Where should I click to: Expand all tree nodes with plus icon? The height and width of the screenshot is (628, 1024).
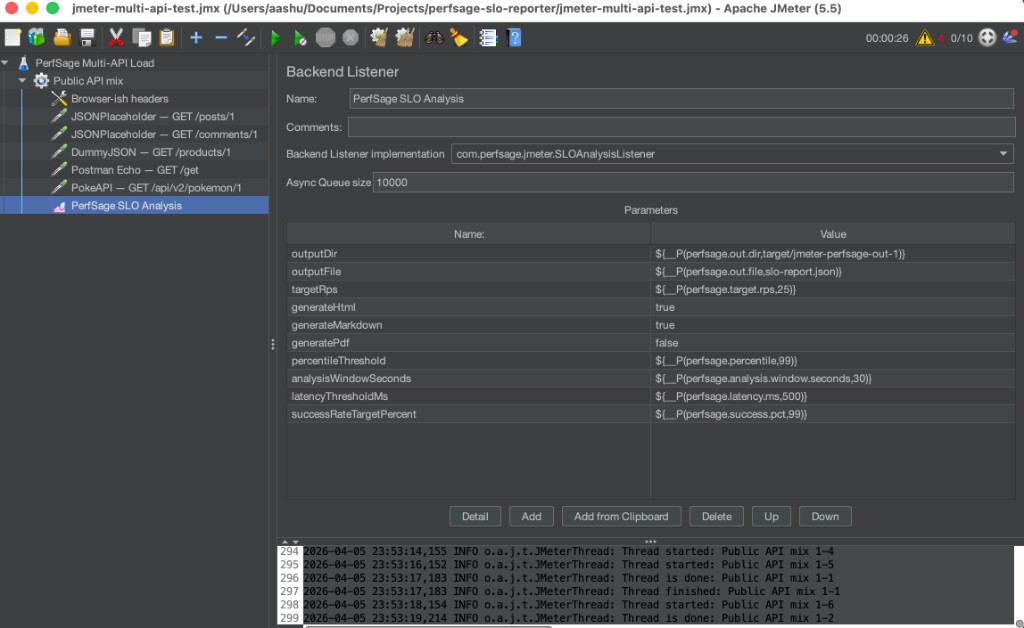tap(195, 38)
